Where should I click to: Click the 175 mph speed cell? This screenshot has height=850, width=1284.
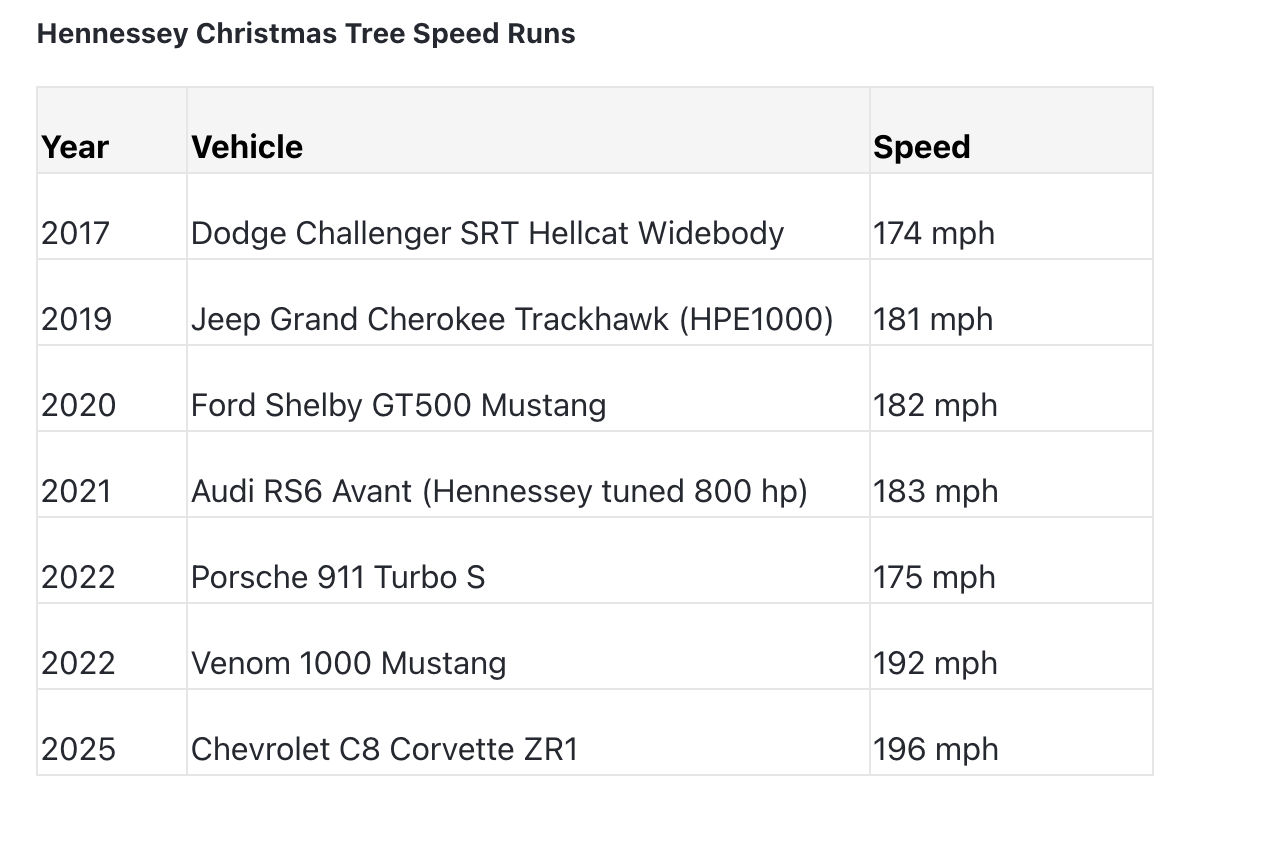click(1011, 561)
